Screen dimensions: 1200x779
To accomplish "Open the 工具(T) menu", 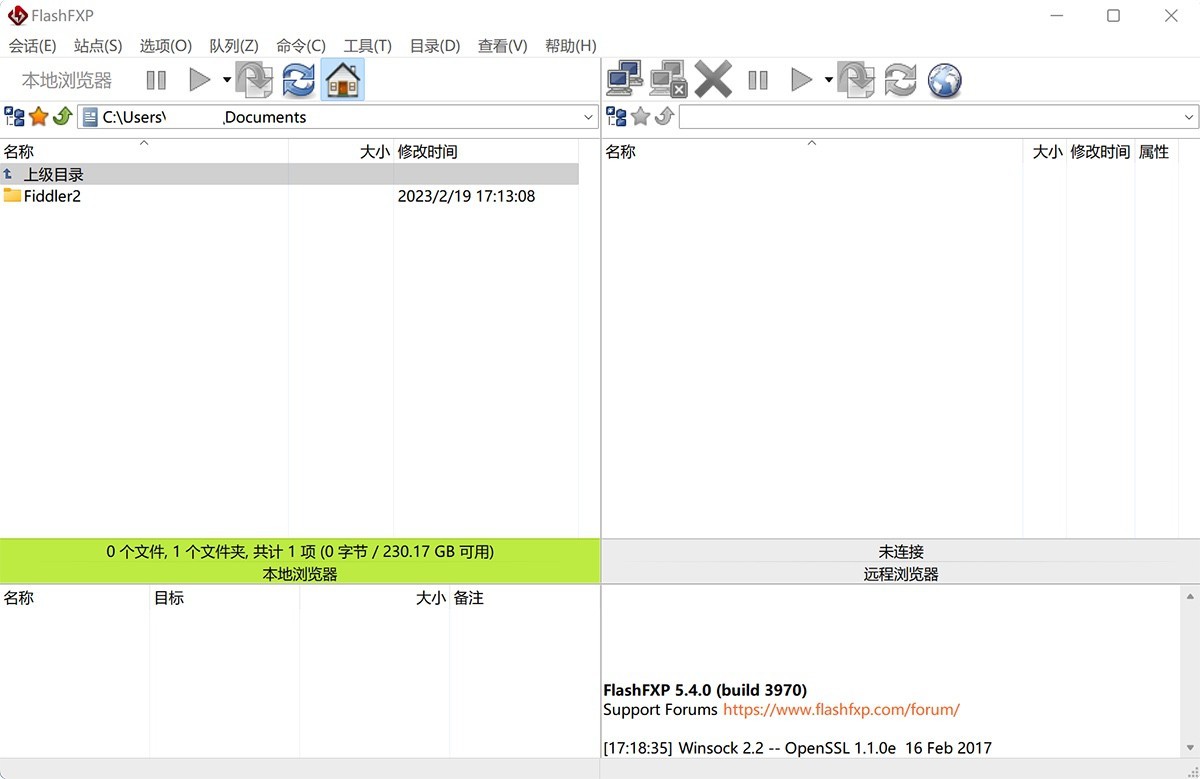I will click(x=367, y=45).
